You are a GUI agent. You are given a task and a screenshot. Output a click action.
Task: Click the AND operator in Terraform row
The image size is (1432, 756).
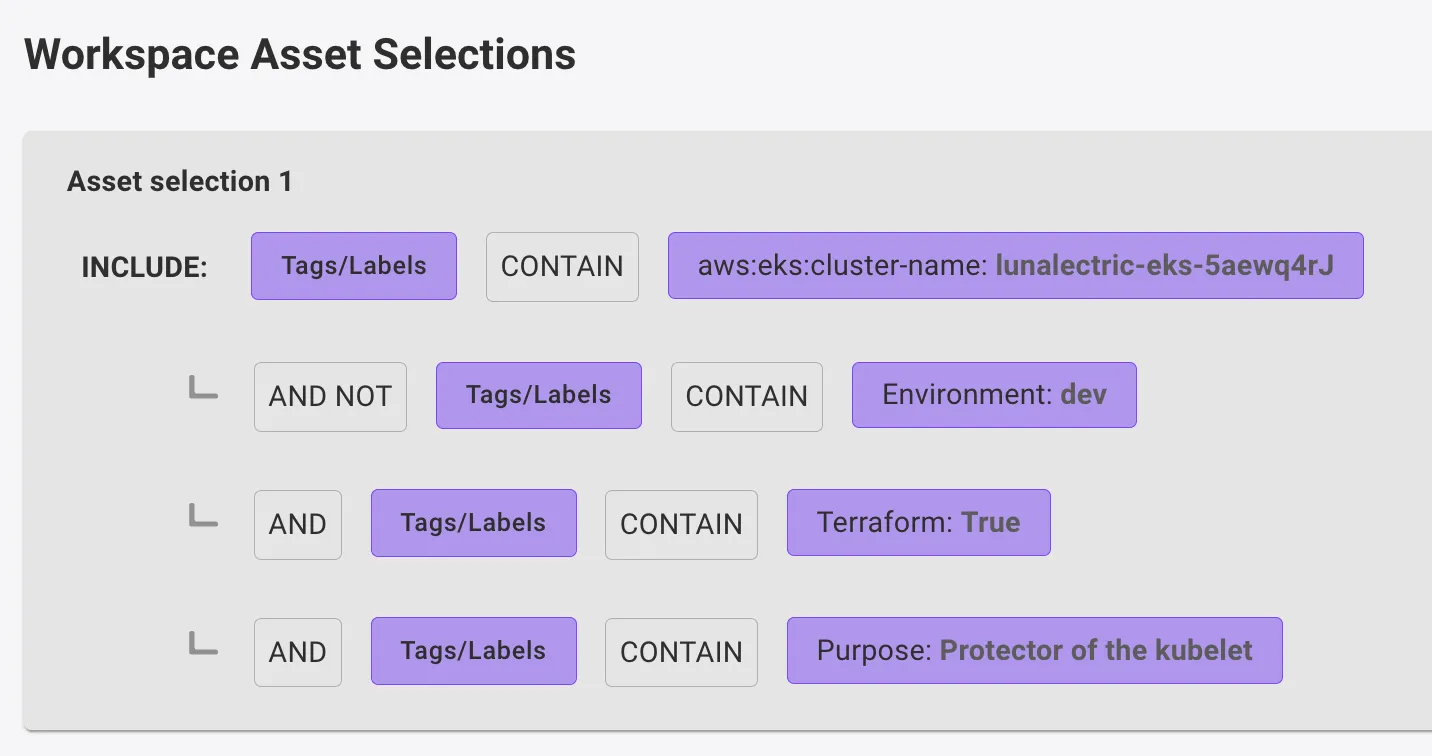point(298,524)
